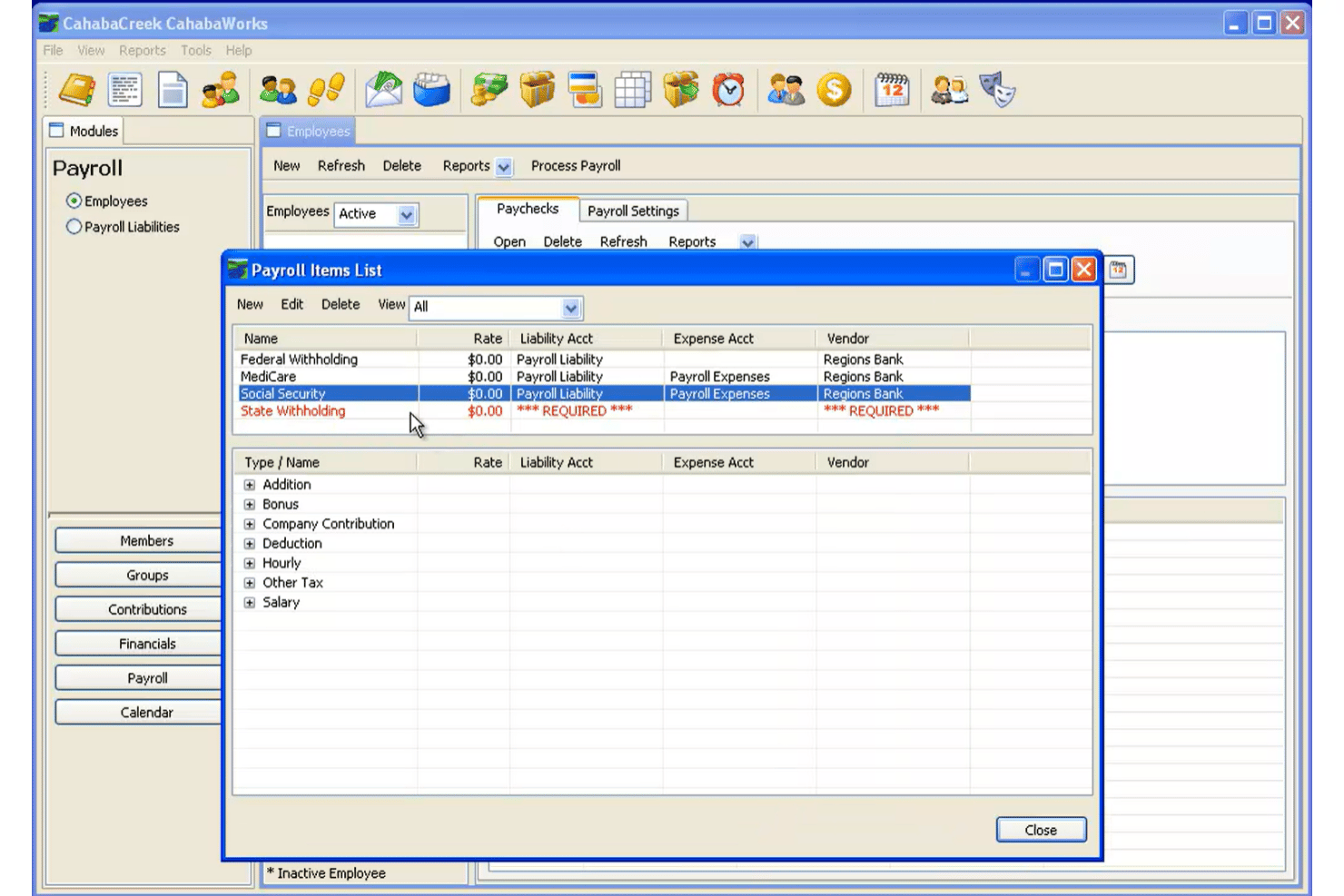Click the bride and groom icon

(950, 90)
